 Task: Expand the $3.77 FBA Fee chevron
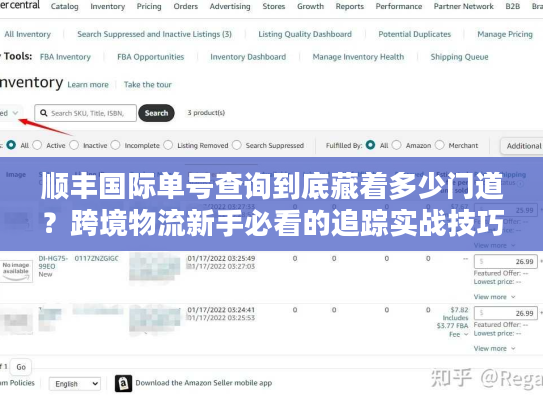click(466, 334)
